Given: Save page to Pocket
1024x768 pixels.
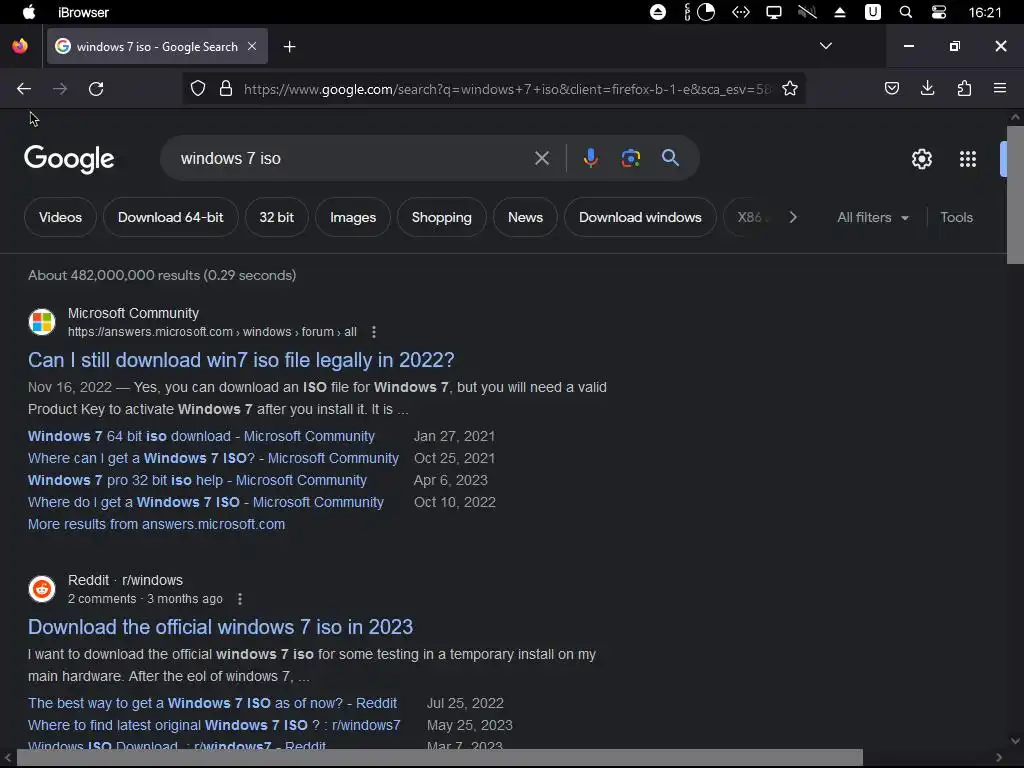Looking at the screenshot, I should (892, 88).
